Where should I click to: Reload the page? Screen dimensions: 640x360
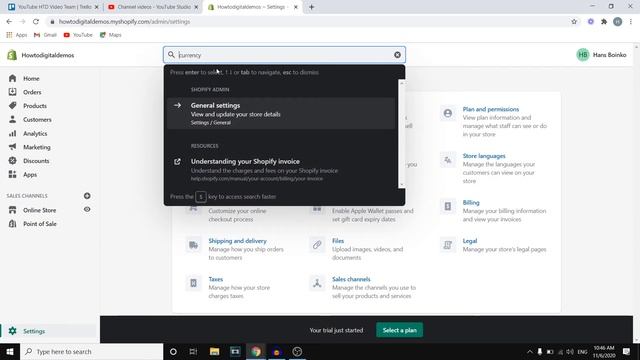(x=36, y=22)
